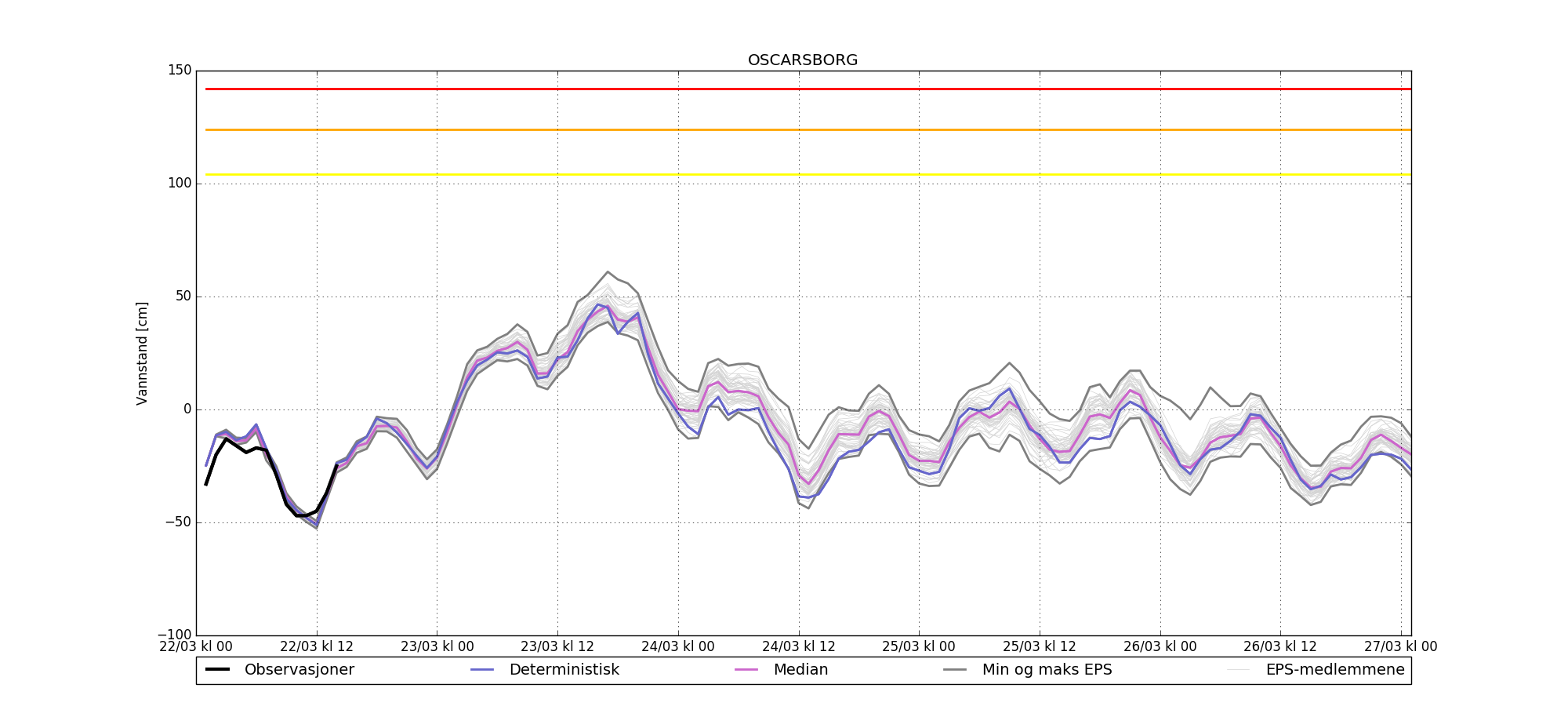Viewport: 1568px width, 706px height.
Task: Select the Observasjoner legend label
Action: click(x=299, y=670)
